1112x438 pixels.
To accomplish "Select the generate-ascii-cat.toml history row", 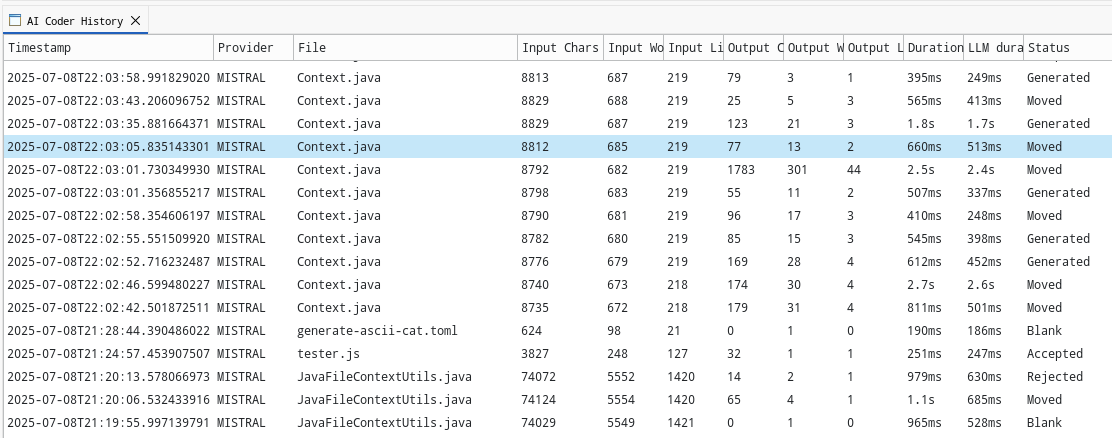I will click(x=377, y=331).
